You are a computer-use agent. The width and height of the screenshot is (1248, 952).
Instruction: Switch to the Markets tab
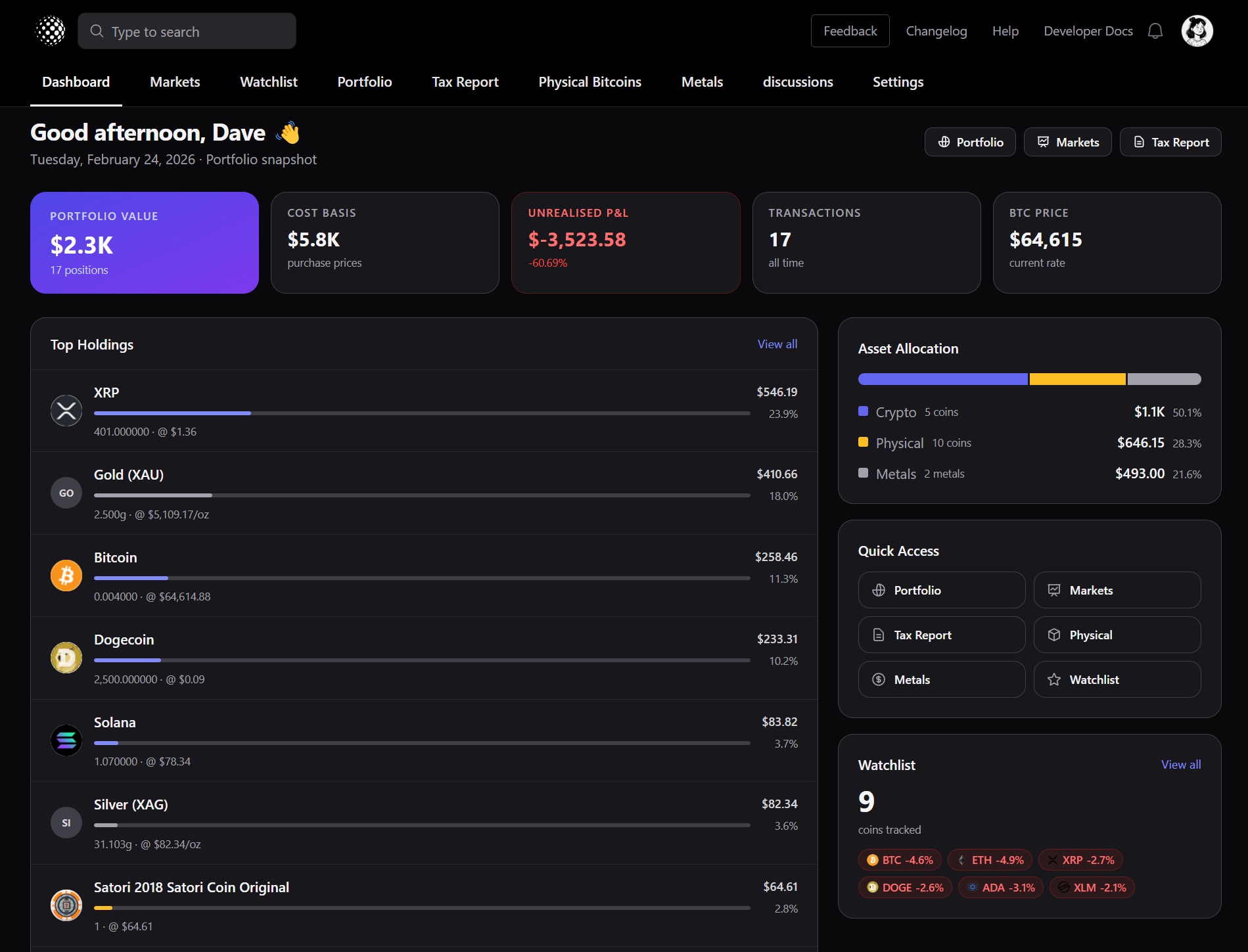[x=174, y=82]
